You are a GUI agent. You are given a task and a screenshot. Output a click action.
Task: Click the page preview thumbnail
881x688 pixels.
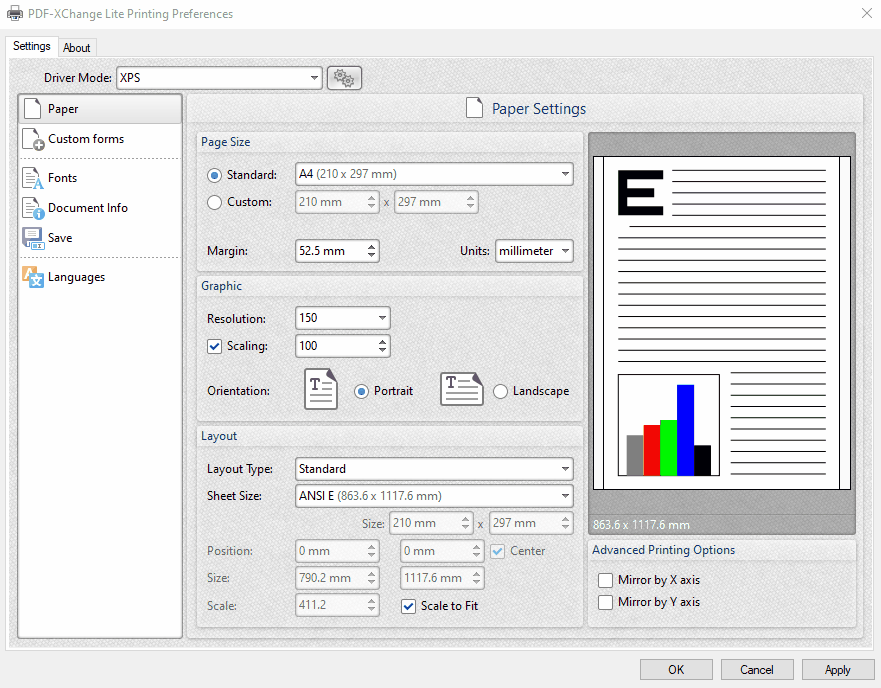tap(722, 320)
